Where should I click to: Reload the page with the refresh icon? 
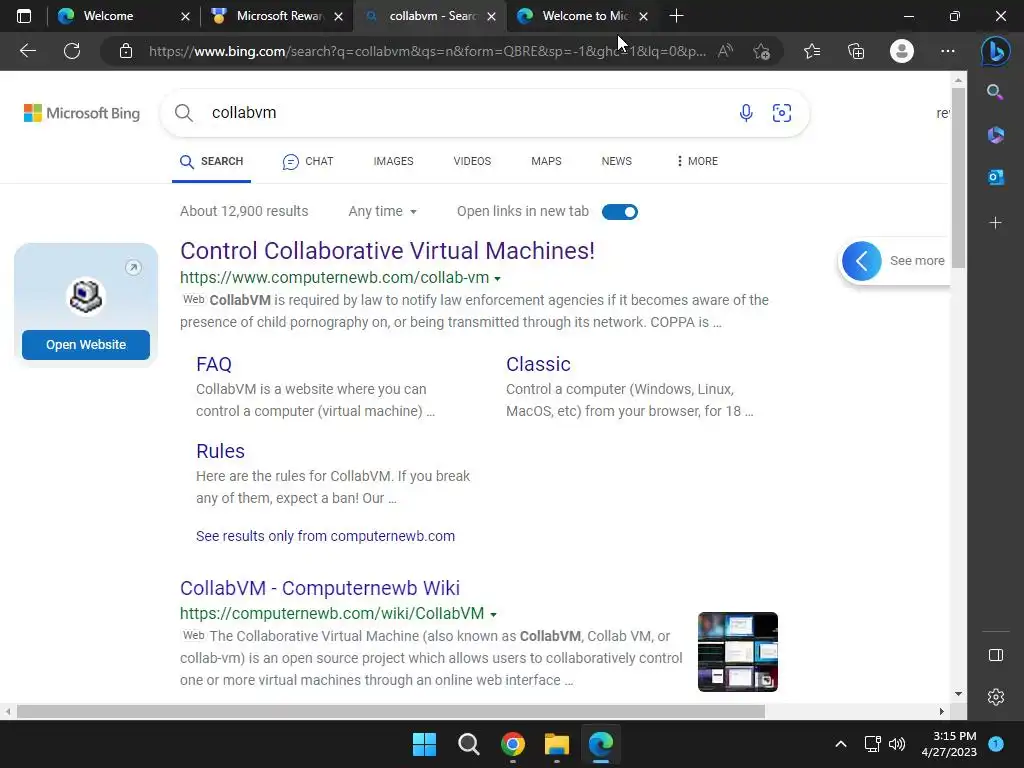pos(72,51)
